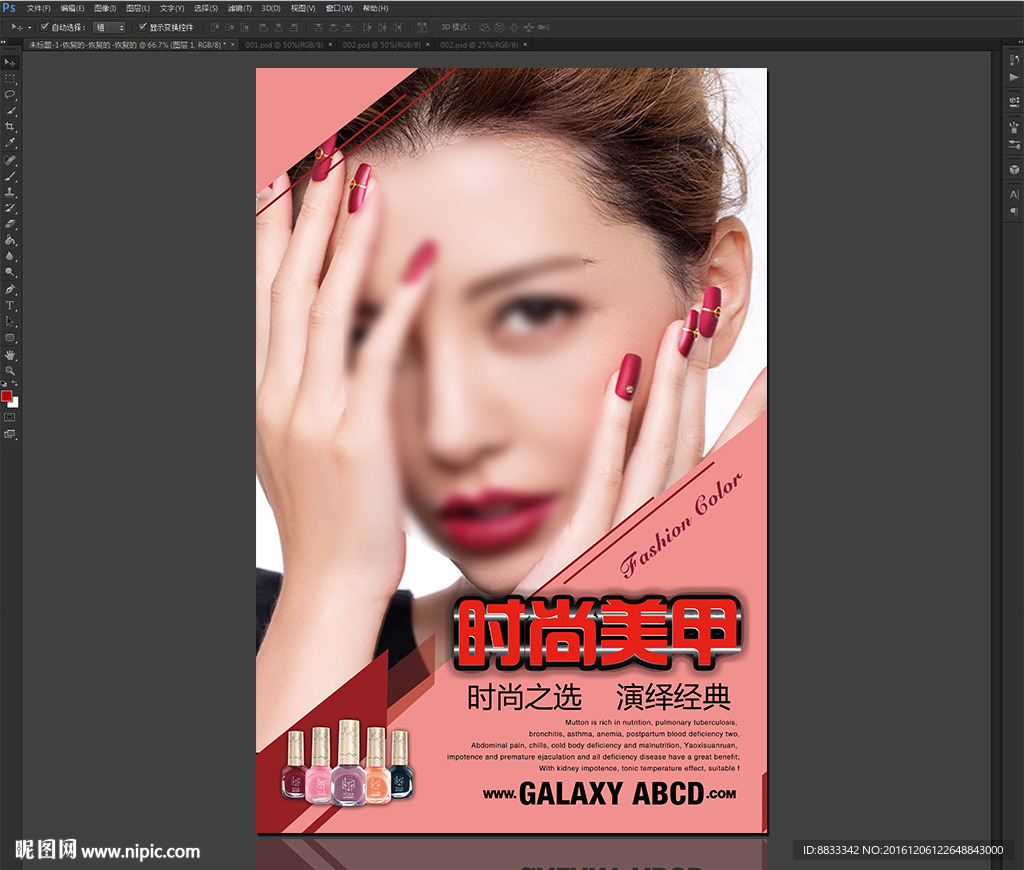The width and height of the screenshot is (1024, 870).
Task: Toggle the show transform controls checkbox
Action: 142,27
